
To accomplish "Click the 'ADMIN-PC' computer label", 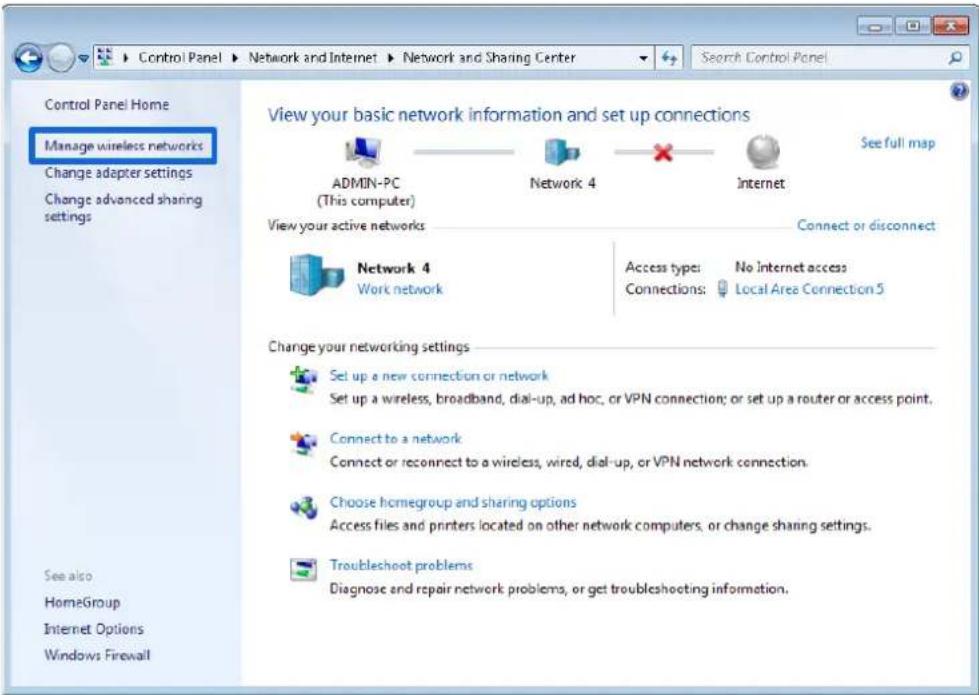I will [366, 183].
